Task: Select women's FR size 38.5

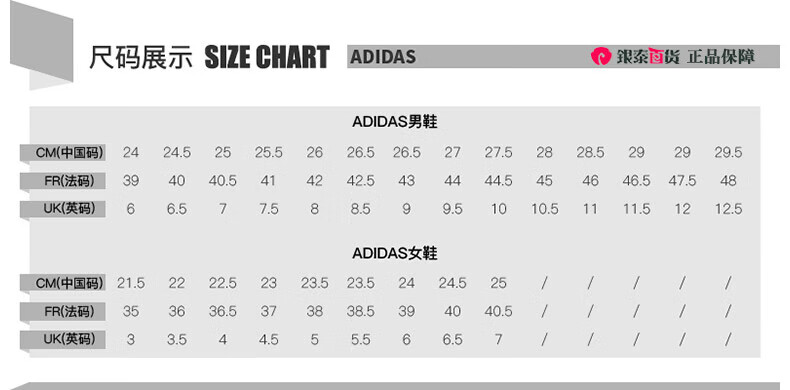Action: tap(361, 312)
